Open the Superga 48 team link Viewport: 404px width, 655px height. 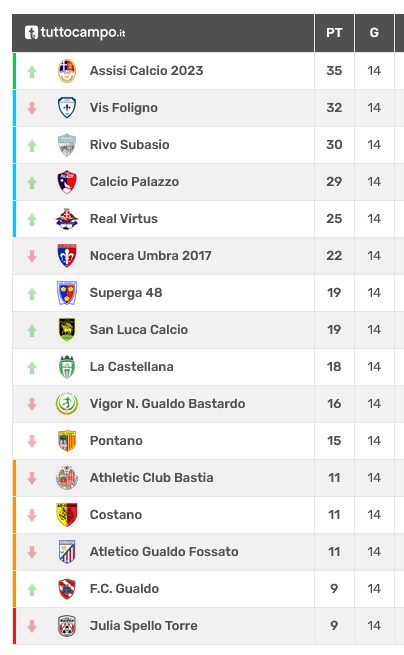[126, 293]
